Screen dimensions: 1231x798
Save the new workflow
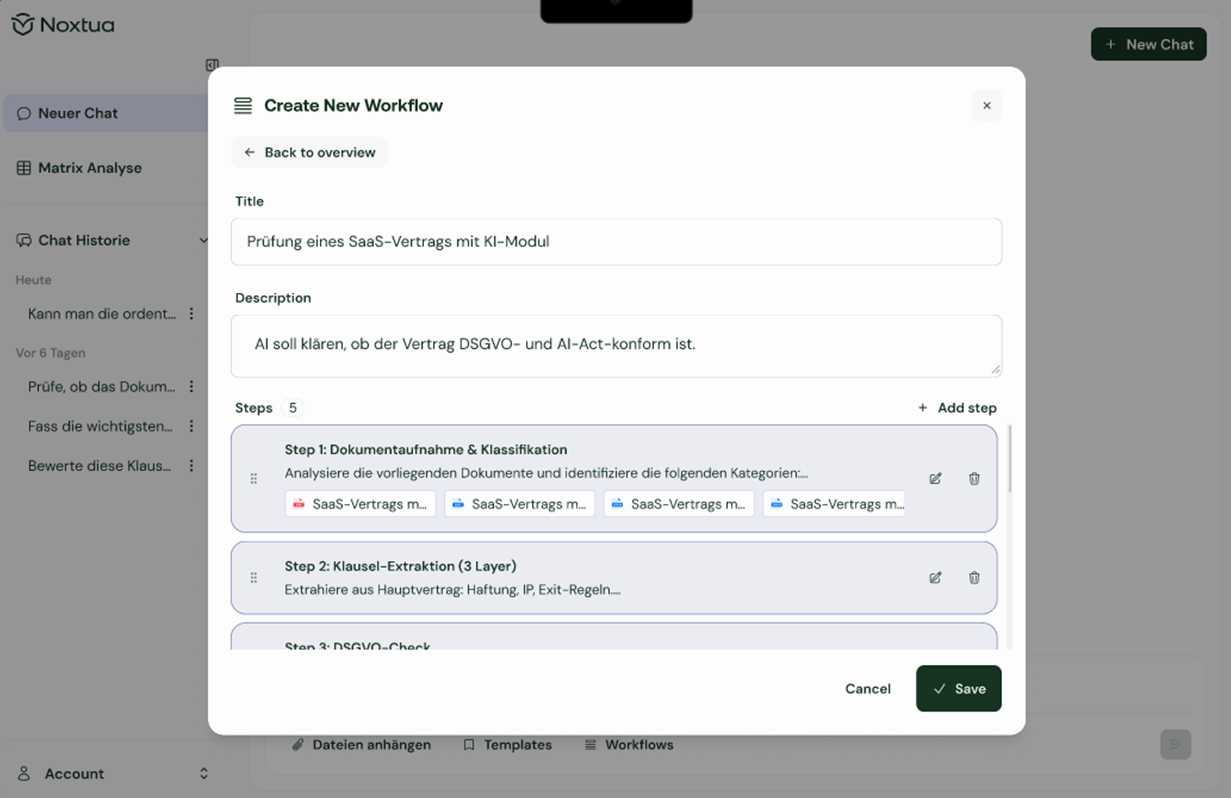point(958,689)
